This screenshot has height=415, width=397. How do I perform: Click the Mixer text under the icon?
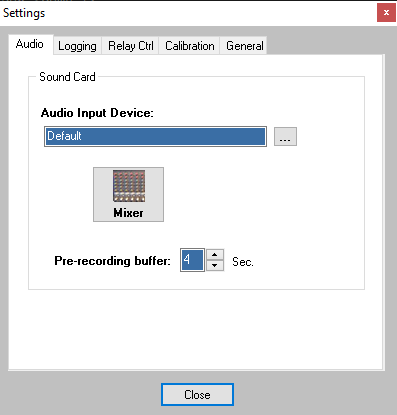click(129, 213)
